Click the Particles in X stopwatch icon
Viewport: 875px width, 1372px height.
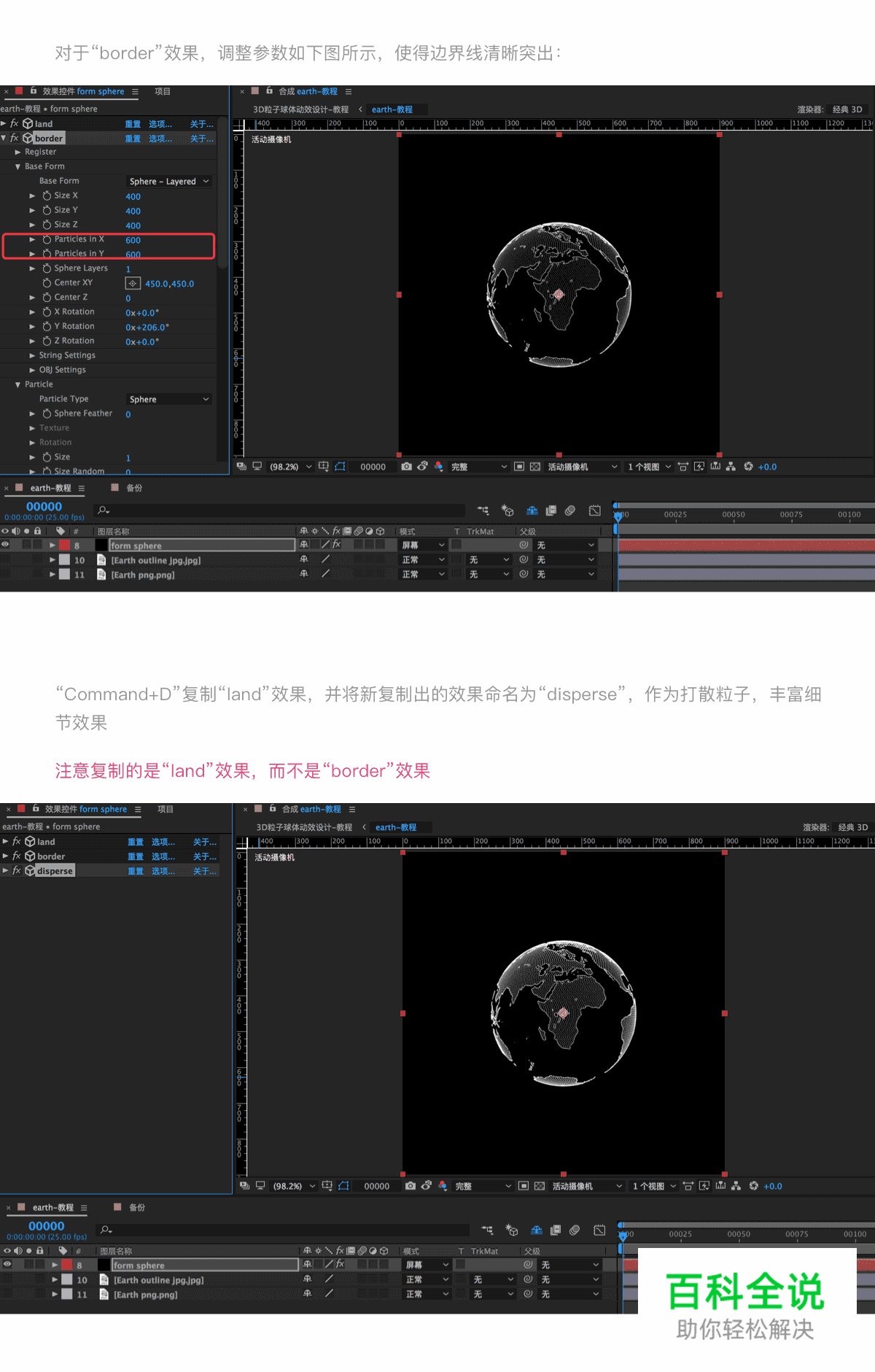tap(47, 240)
